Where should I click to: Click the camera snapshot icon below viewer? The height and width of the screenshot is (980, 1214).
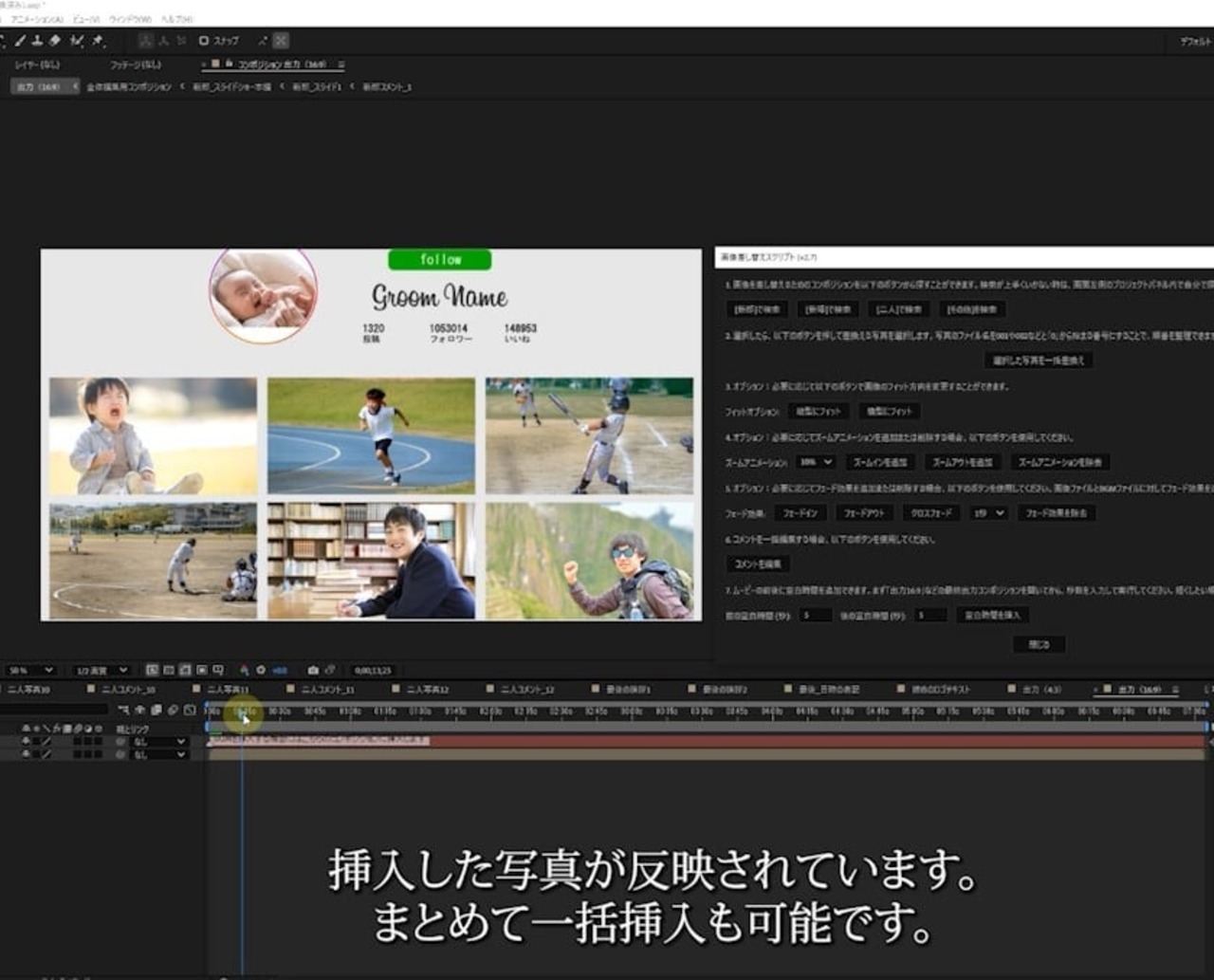[313, 670]
